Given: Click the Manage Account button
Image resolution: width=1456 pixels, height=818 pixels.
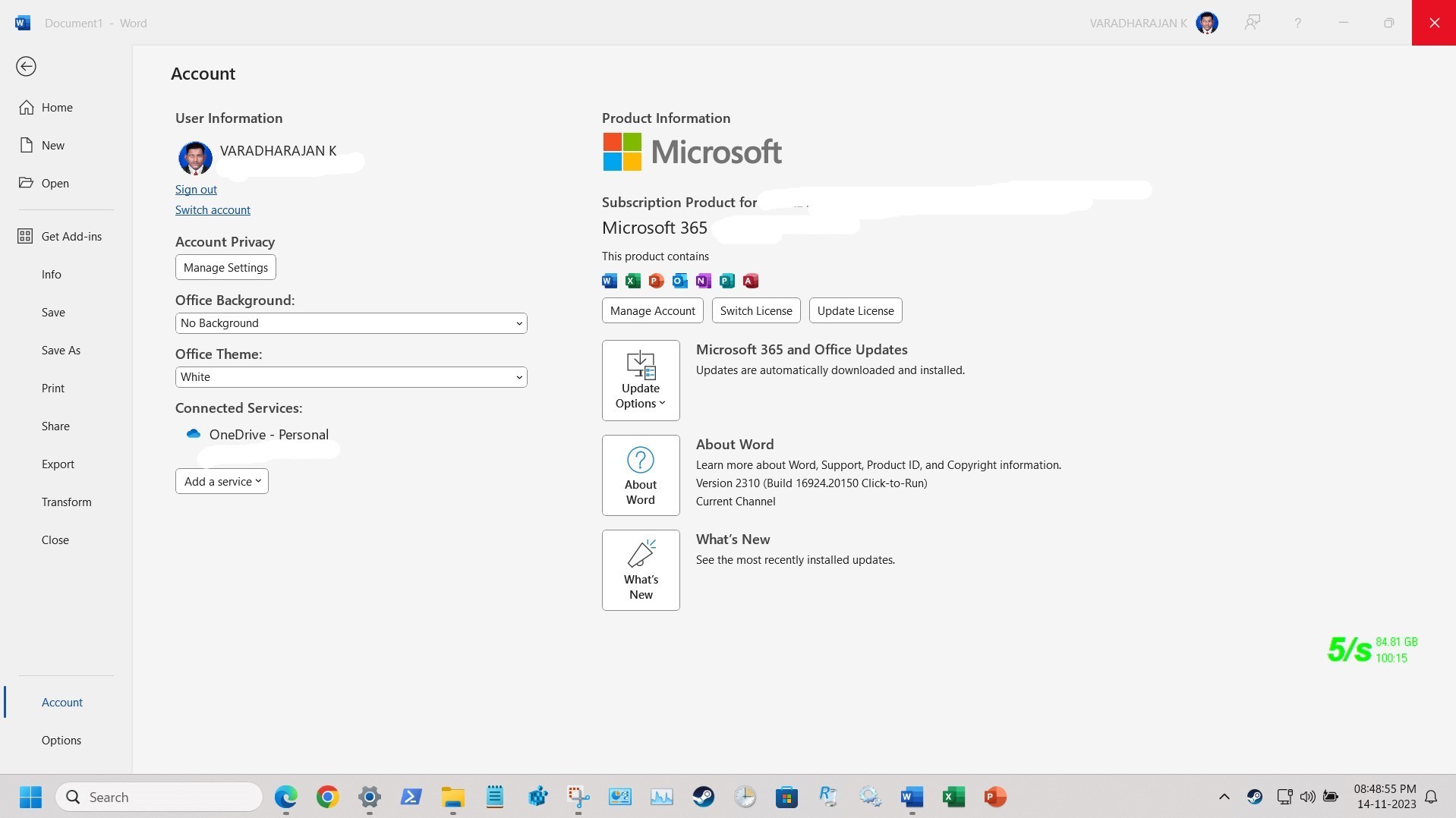Looking at the screenshot, I should [x=653, y=311].
